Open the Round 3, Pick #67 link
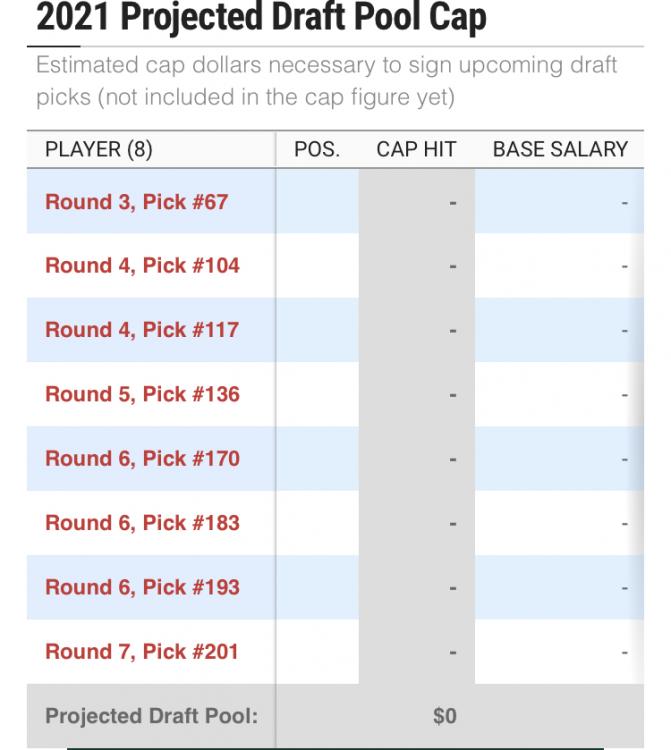The image size is (671, 750). pyautogui.click(x=136, y=202)
